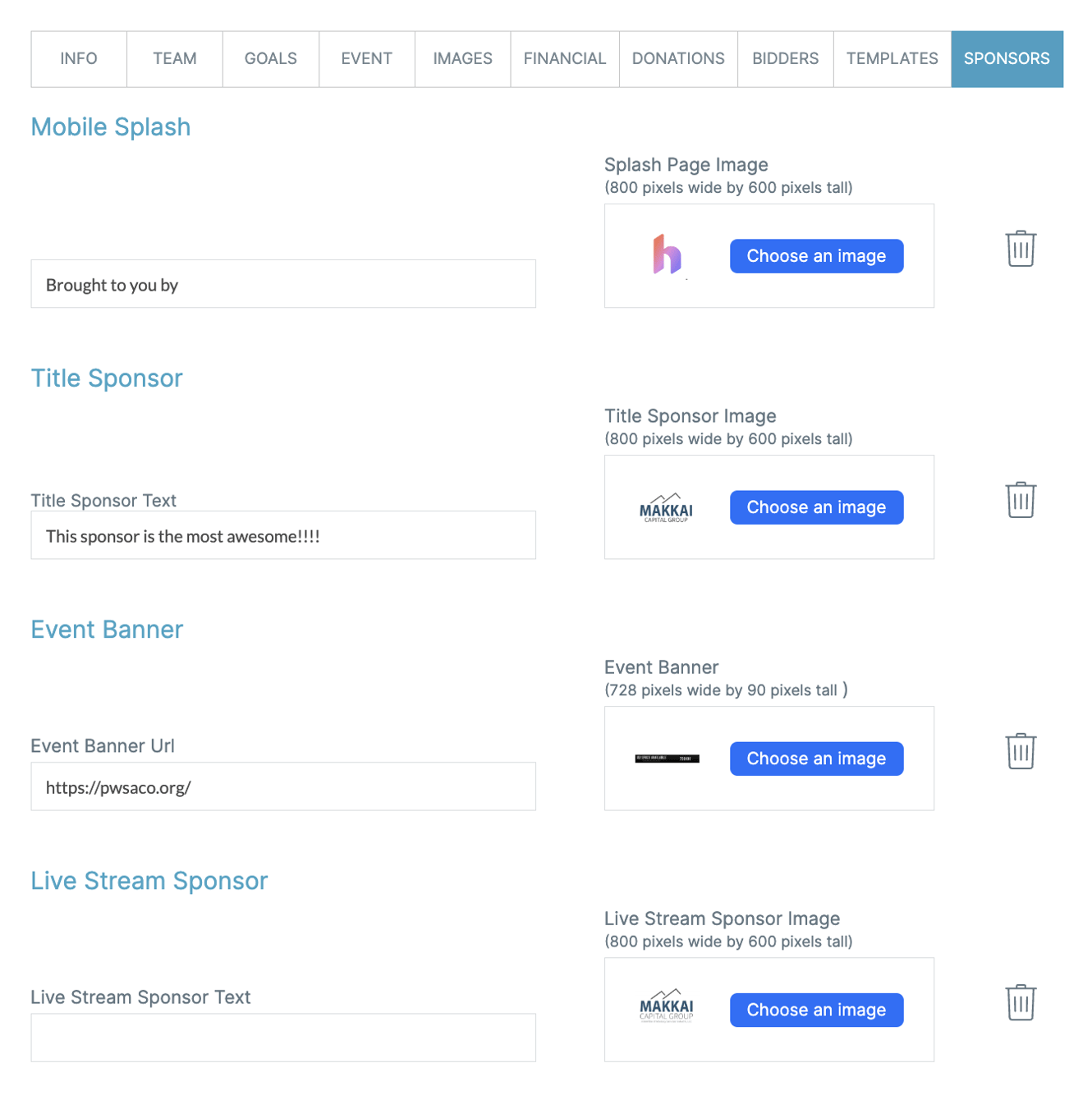Choose an image for Title Sponsor
The width and height of the screenshot is (1092, 1109).
(816, 507)
